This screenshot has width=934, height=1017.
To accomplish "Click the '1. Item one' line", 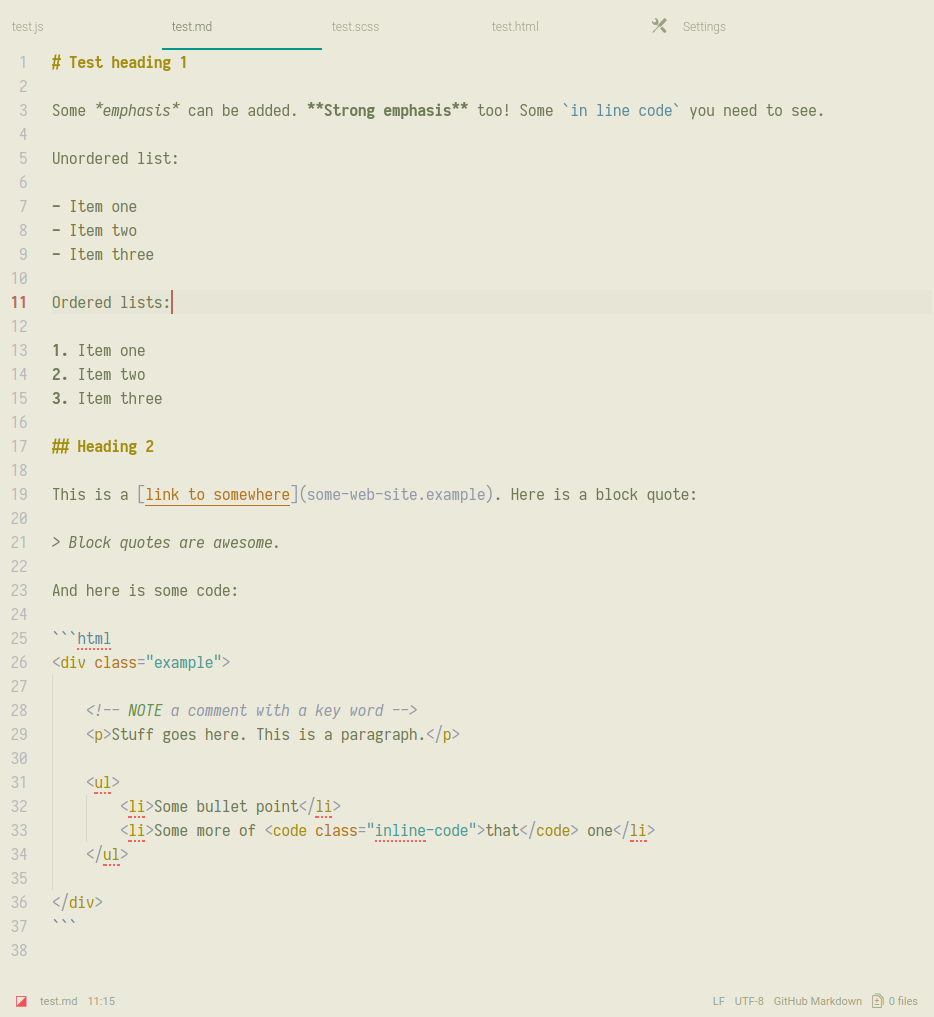I will [99, 350].
